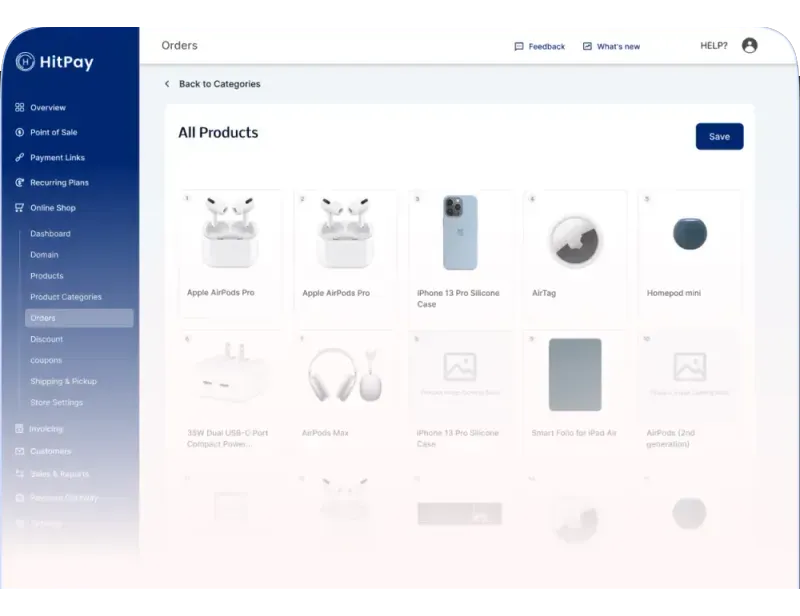Click the Feedback speech bubble icon

(519, 46)
